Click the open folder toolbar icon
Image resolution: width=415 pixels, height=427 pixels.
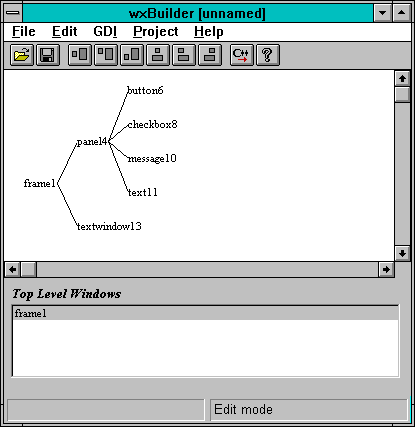pos(22,55)
